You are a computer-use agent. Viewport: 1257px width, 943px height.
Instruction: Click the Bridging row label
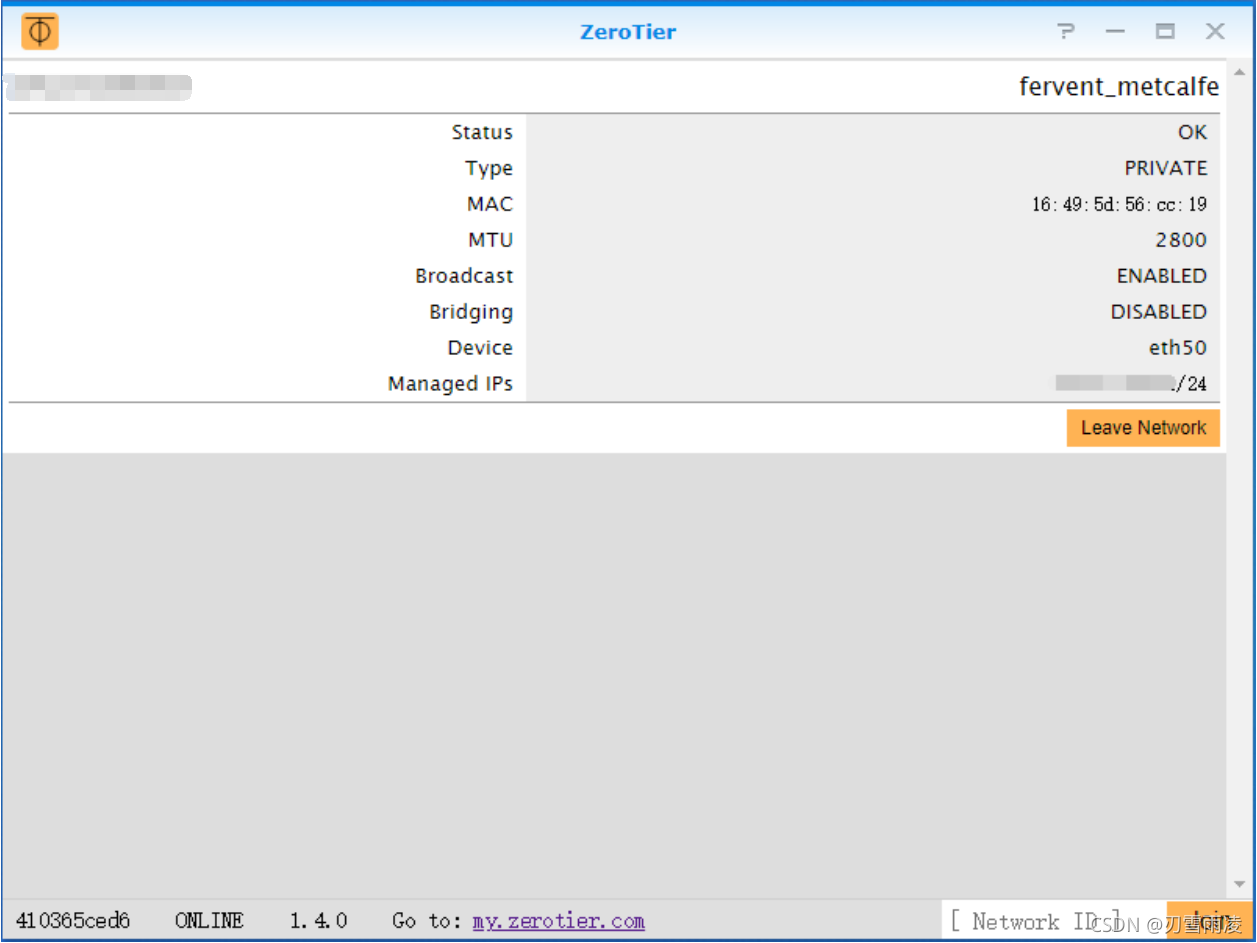[471, 312]
